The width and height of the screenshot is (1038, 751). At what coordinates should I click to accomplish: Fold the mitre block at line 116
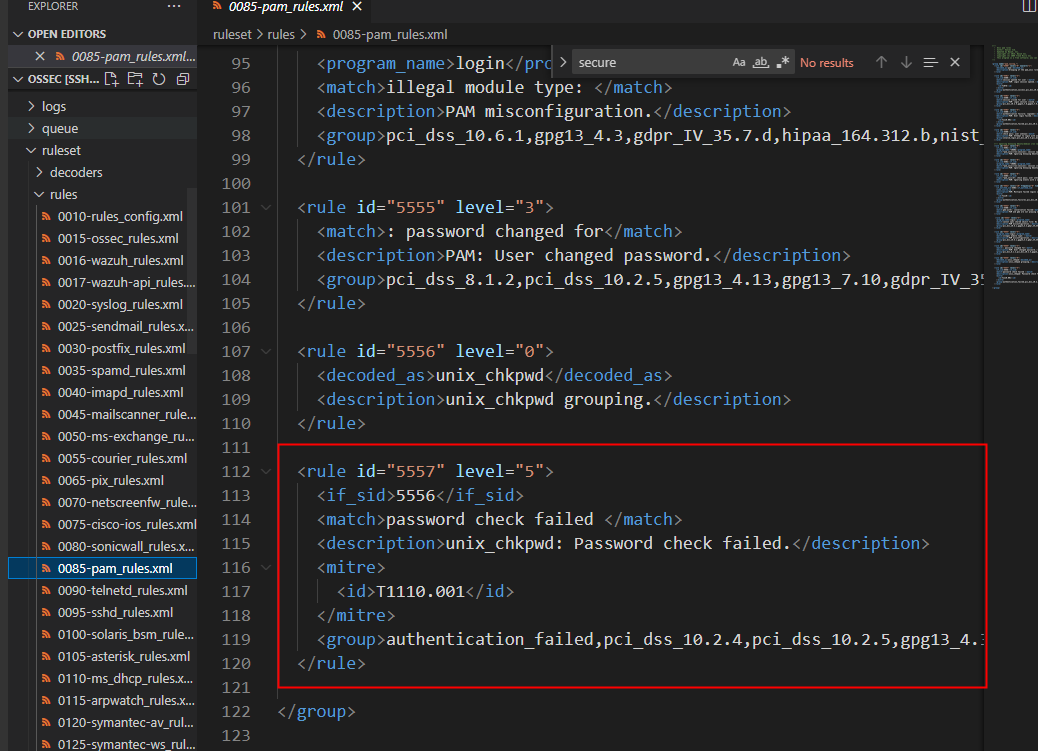(266, 568)
